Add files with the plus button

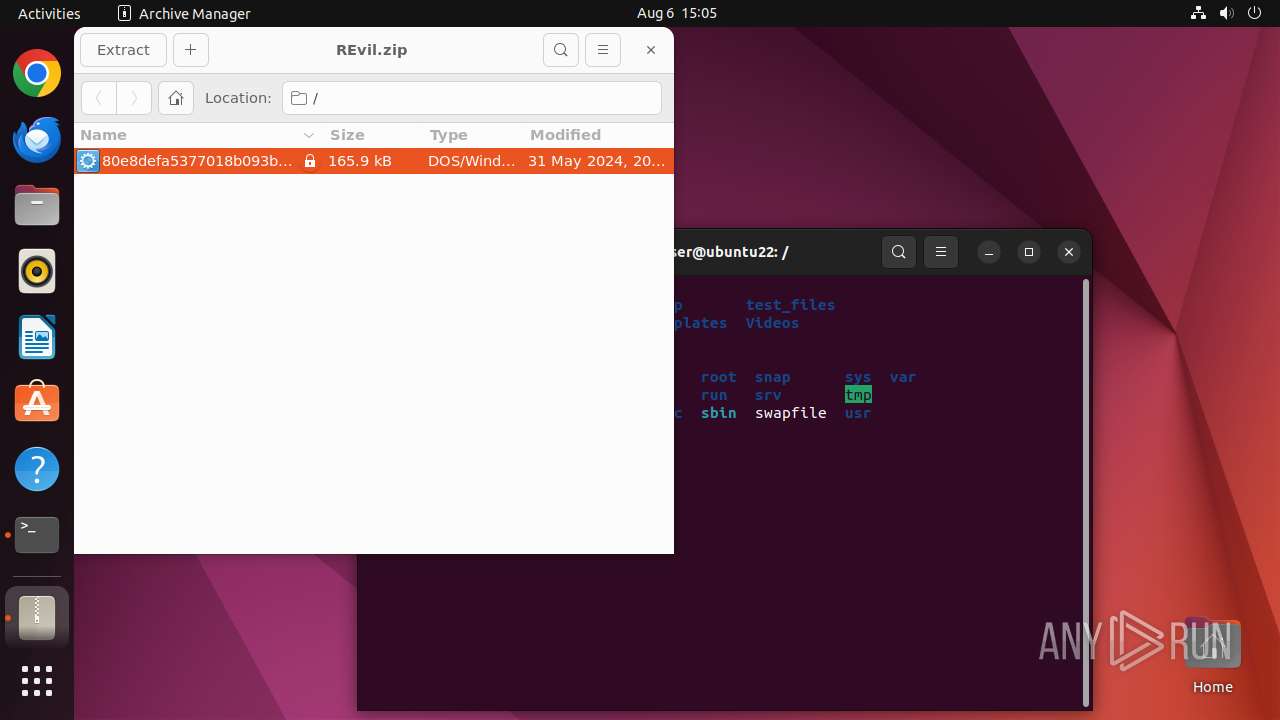190,50
